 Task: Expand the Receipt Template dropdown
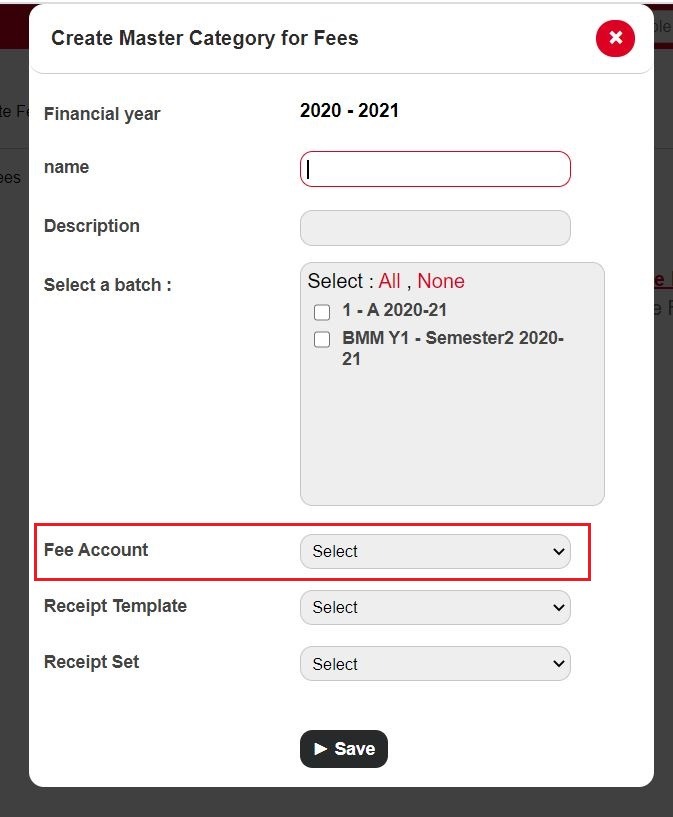point(435,607)
